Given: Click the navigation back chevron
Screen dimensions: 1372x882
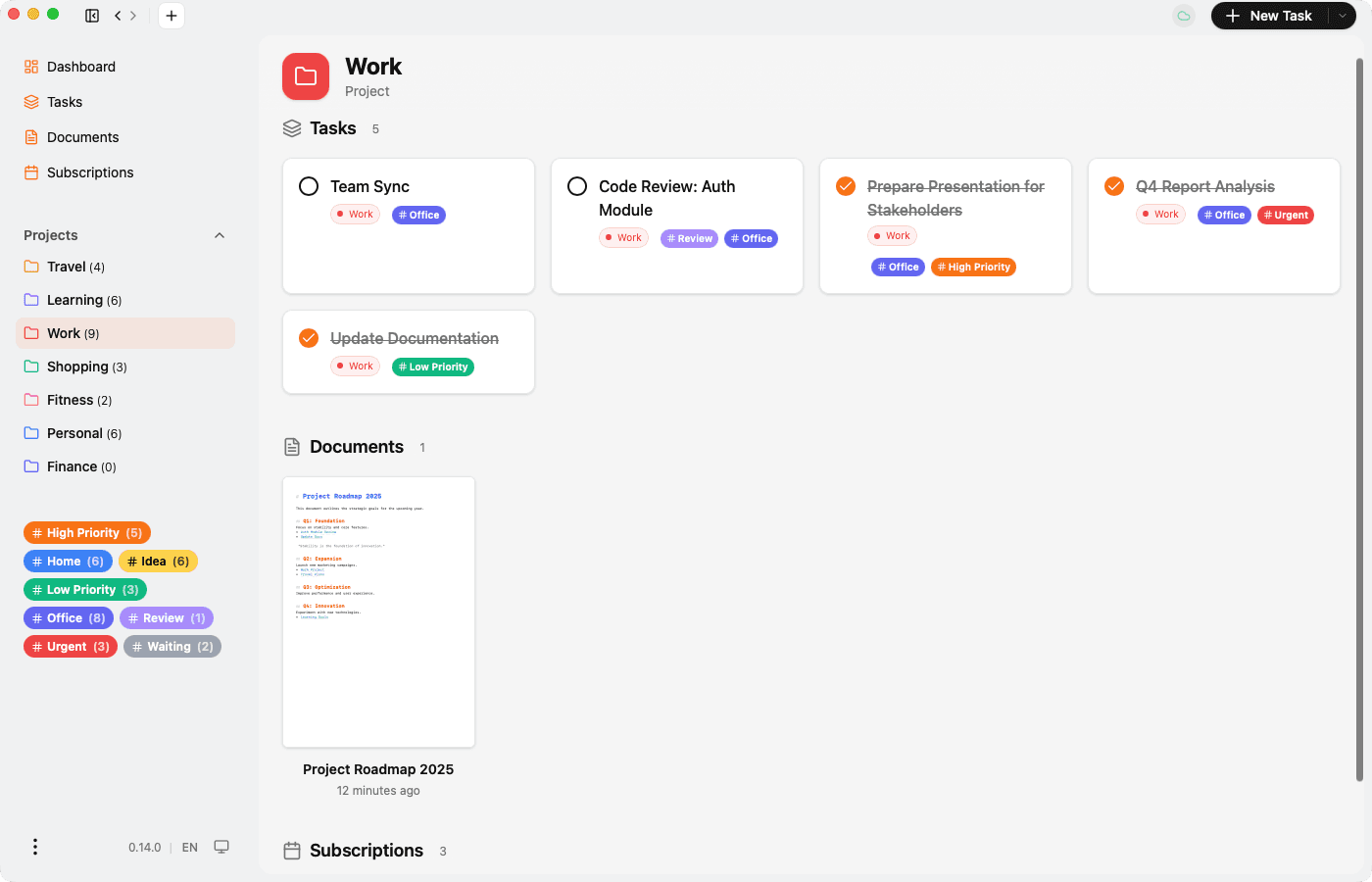Looking at the screenshot, I should pos(117,16).
